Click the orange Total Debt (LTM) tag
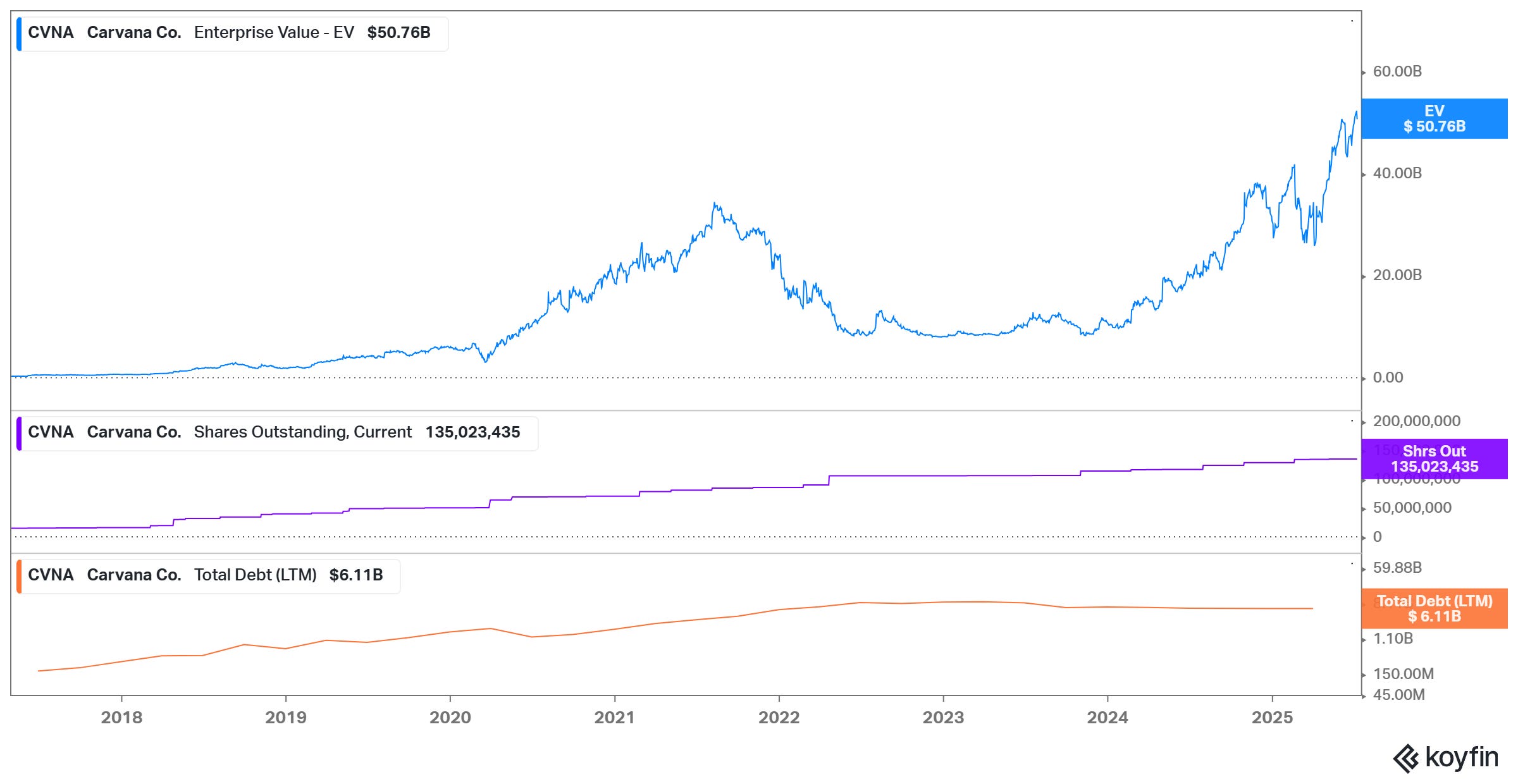The width and height of the screenshot is (1518, 784). tap(1434, 608)
